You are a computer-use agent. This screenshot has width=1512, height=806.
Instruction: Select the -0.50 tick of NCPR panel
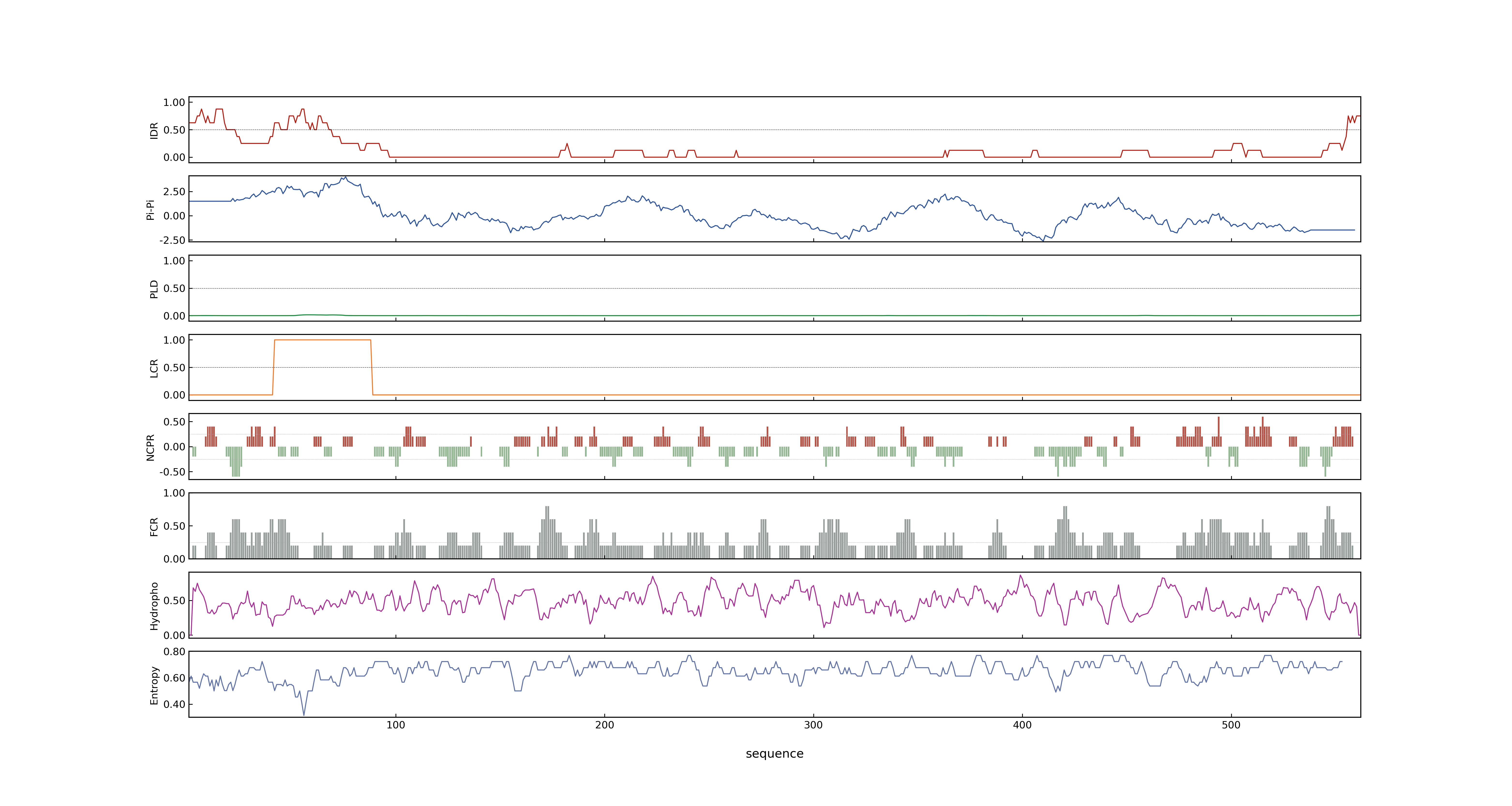click(172, 472)
